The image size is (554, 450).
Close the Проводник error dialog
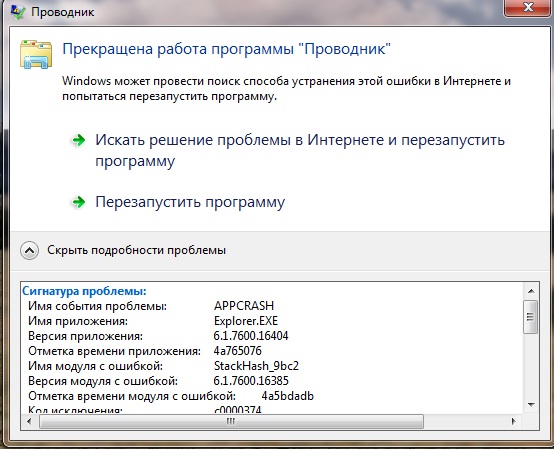click(x=528, y=7)
